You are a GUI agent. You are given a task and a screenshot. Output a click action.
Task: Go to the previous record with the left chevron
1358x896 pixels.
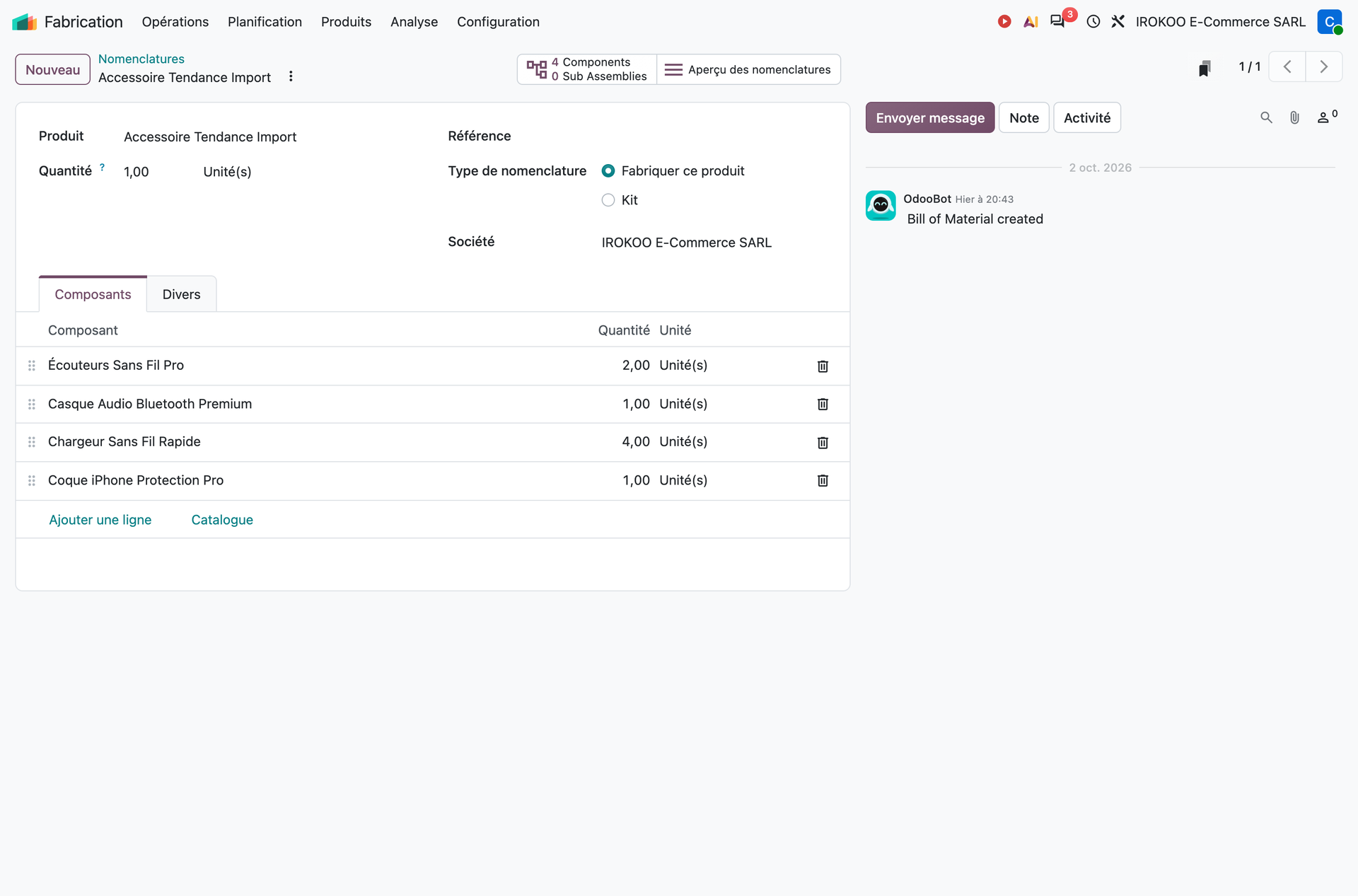(1287, 67)
